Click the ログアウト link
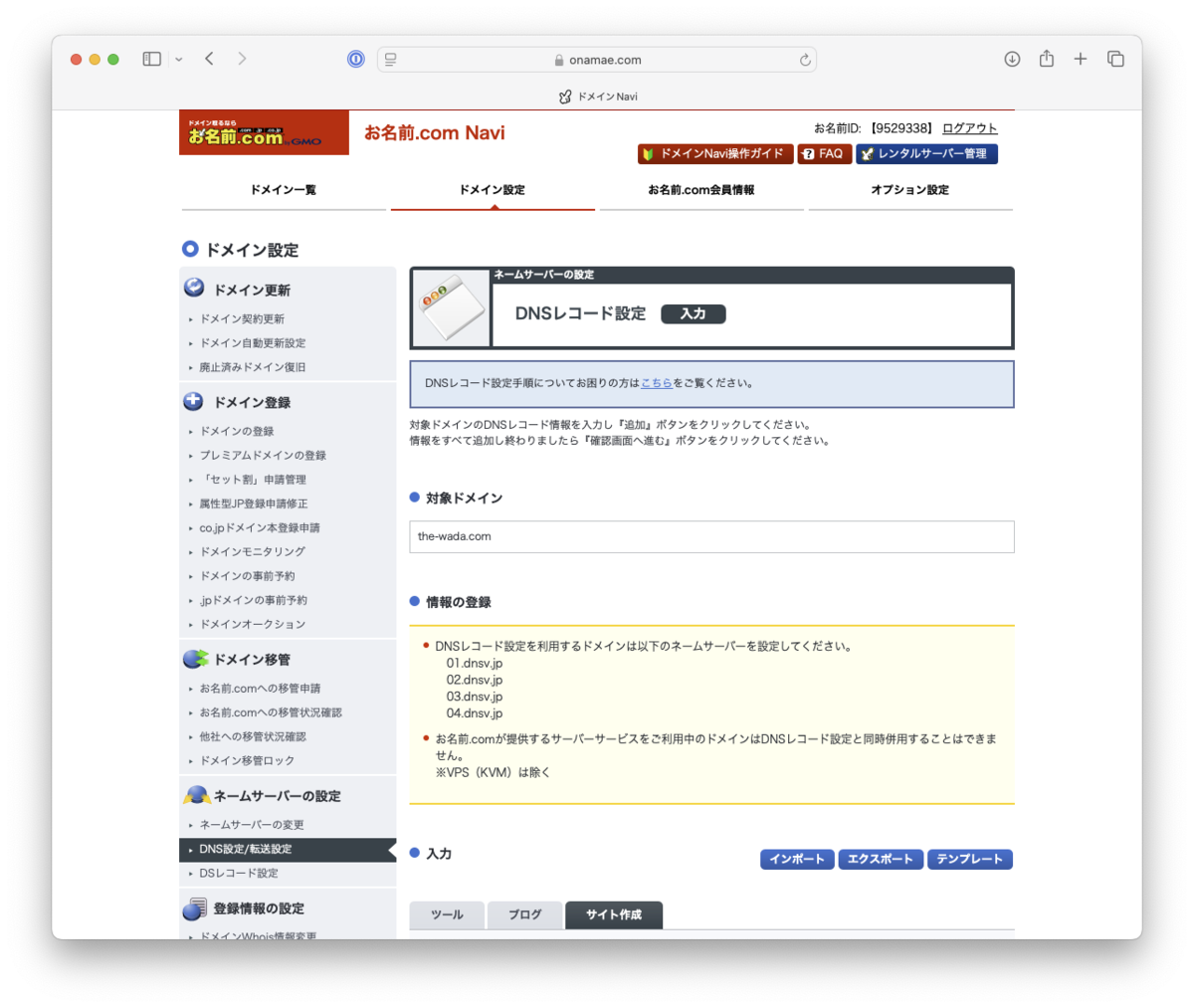This screenshot has height=1008, width=1194. coord(969,128)
